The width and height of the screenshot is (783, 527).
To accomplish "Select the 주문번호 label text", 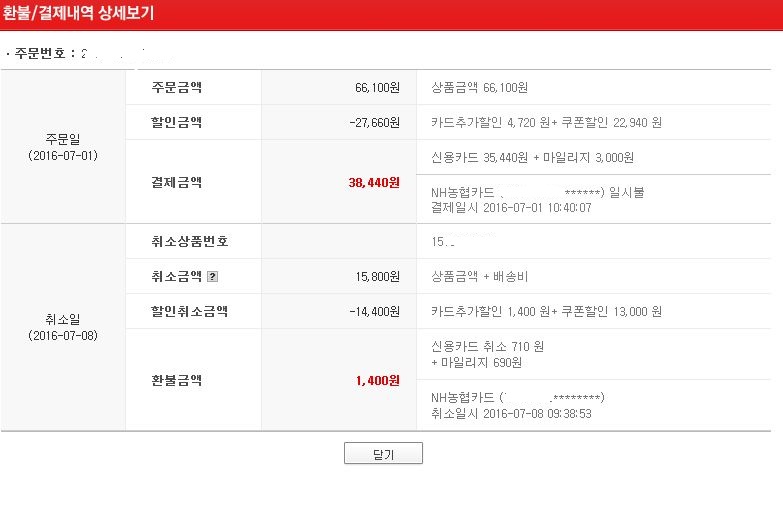I will (44, 53).
